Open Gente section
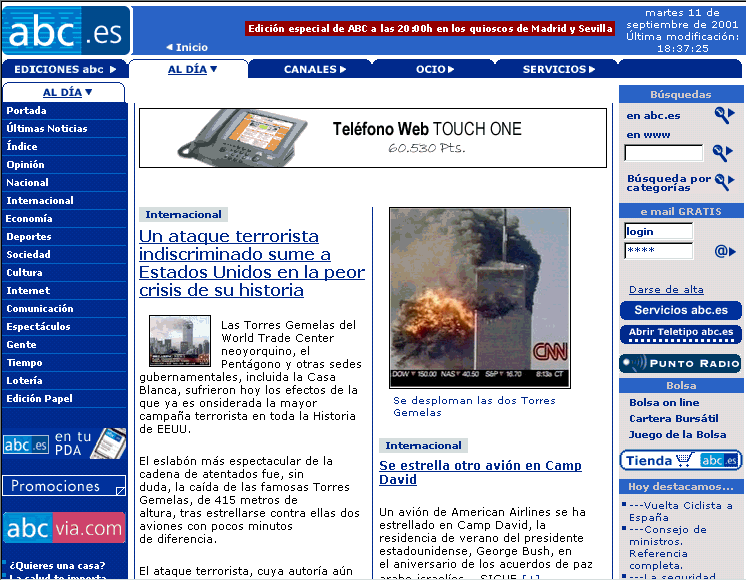Screen dimensions: 746x581 [21, 345]
